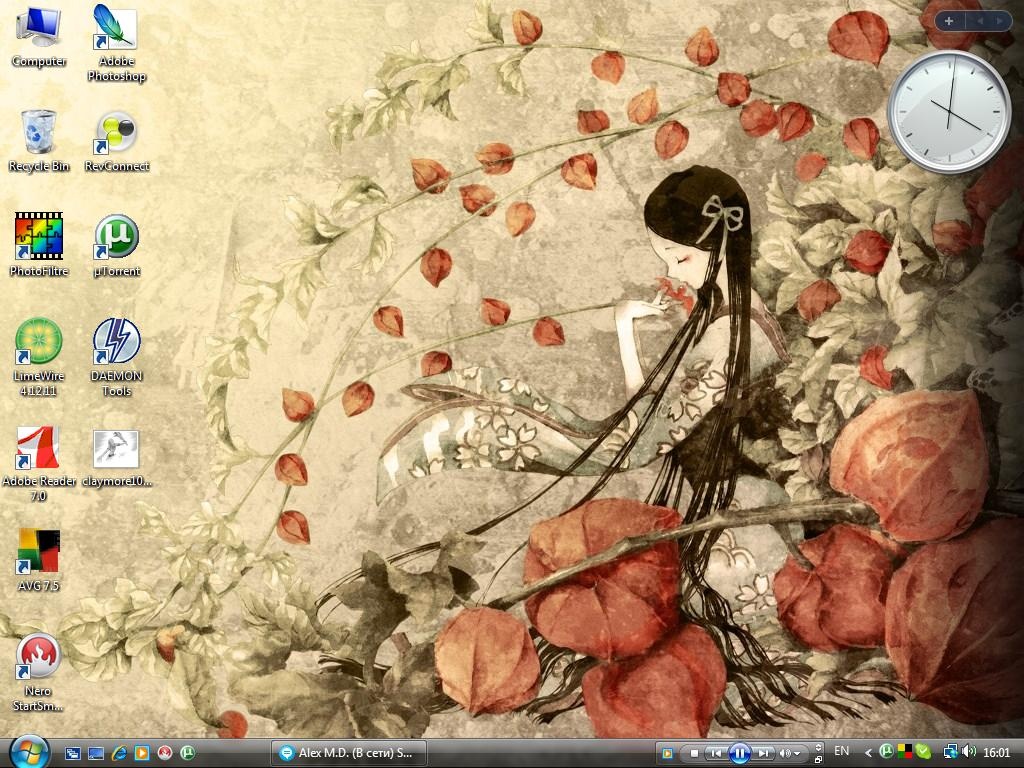Viewport: 1024px width, 768px height.
Task: Click the analog clock gadget
Action: click(x=949, y=112)
